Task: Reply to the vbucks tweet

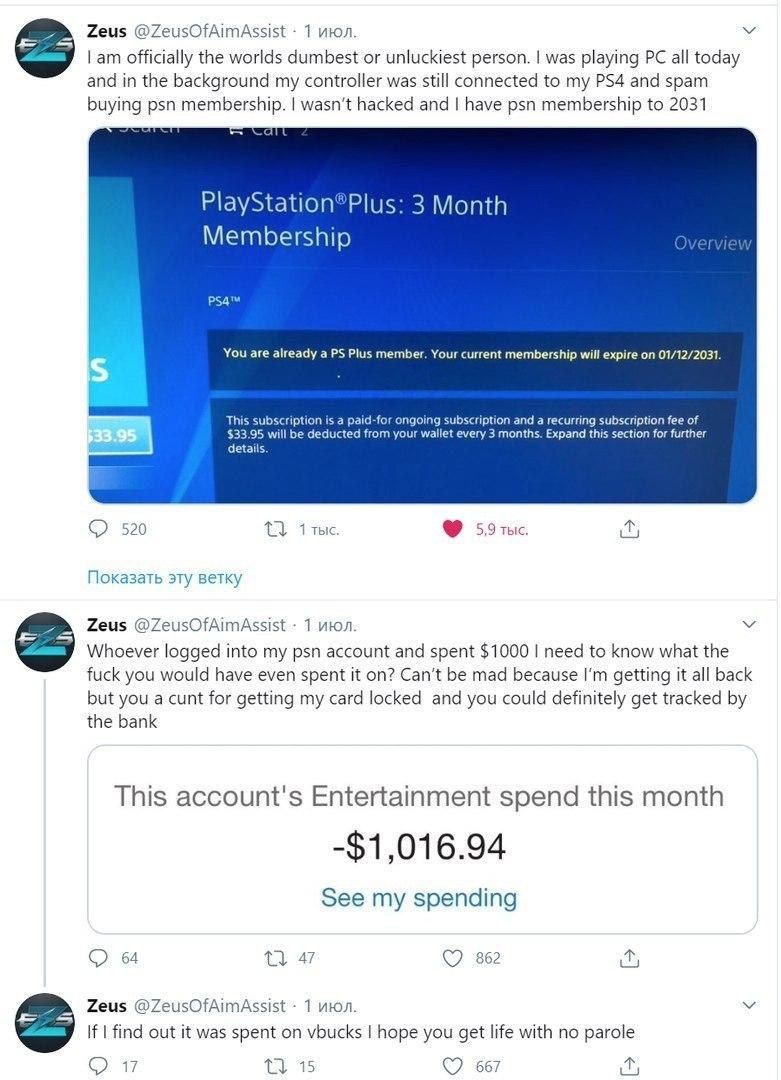Action: click(x=99, y=1066)
